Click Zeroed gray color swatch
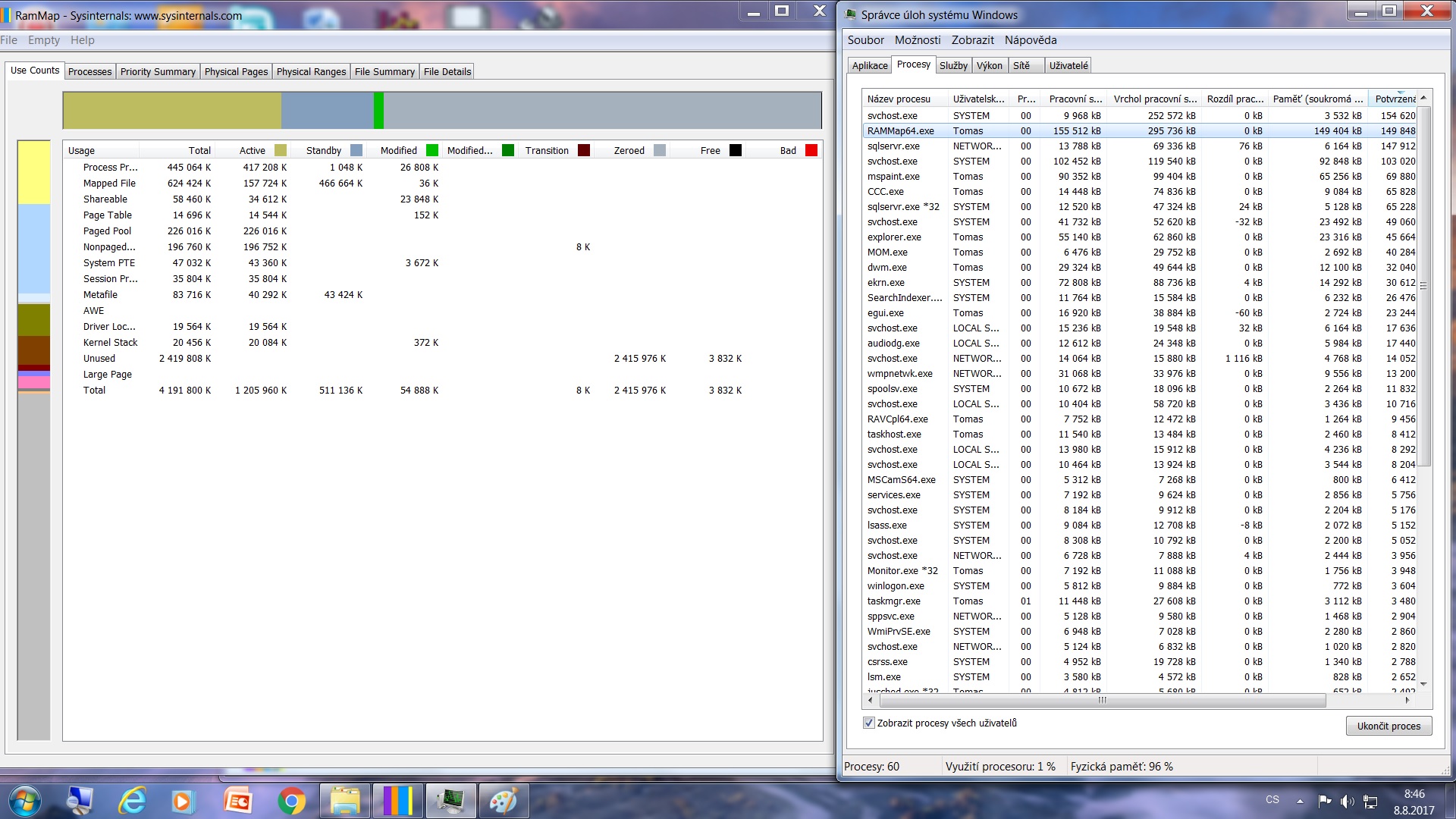 pyautogui.click(x=660, y=150)
